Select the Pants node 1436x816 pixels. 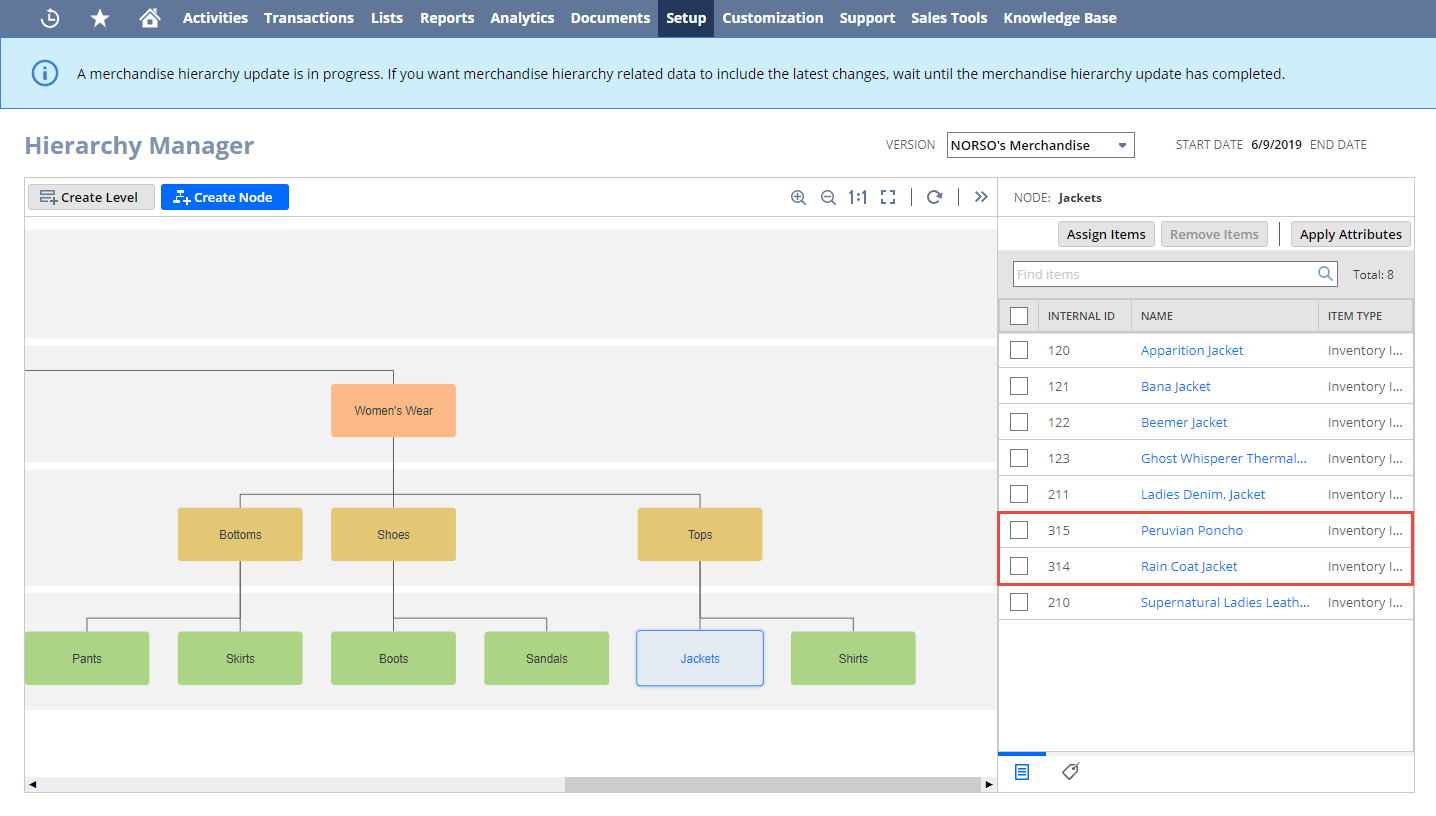coord(87,658)
